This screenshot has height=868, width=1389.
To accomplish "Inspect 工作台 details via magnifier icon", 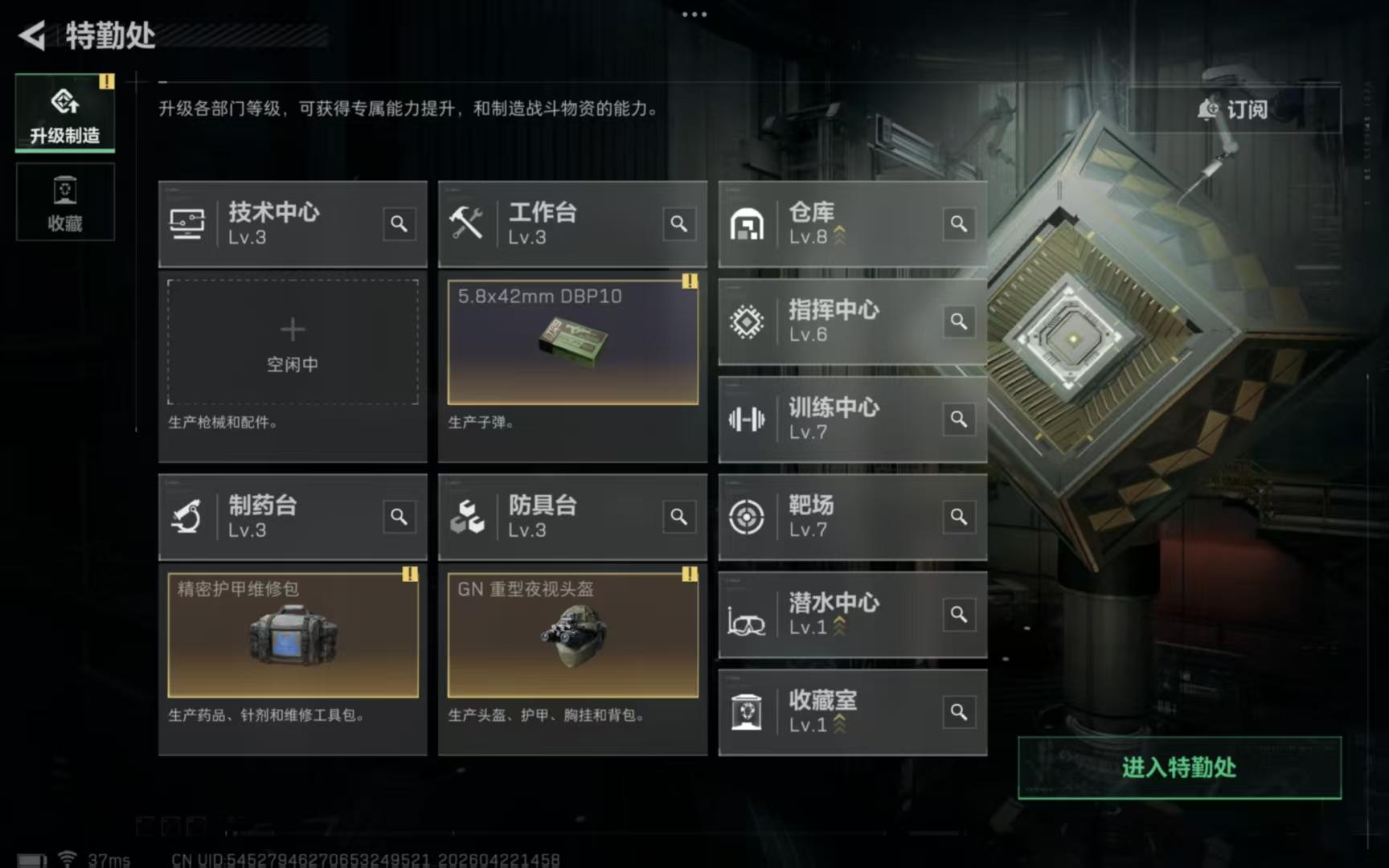I will click(678, 223).
